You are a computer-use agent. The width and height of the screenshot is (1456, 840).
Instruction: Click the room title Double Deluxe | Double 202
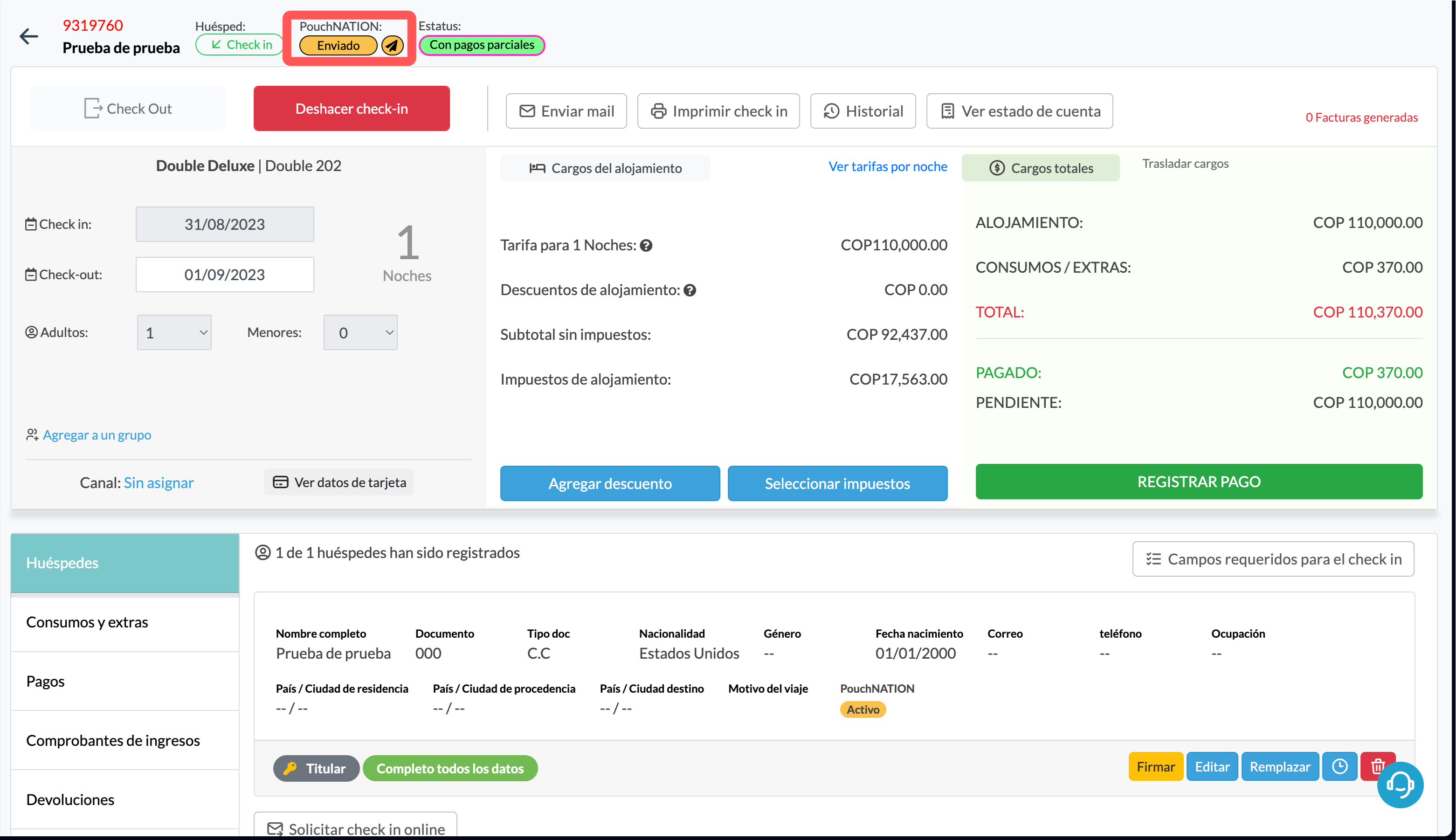[248, 165]
